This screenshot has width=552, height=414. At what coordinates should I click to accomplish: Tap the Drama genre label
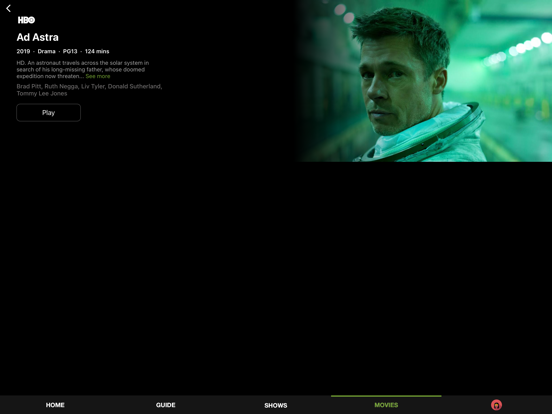click(x=46, y=51)
